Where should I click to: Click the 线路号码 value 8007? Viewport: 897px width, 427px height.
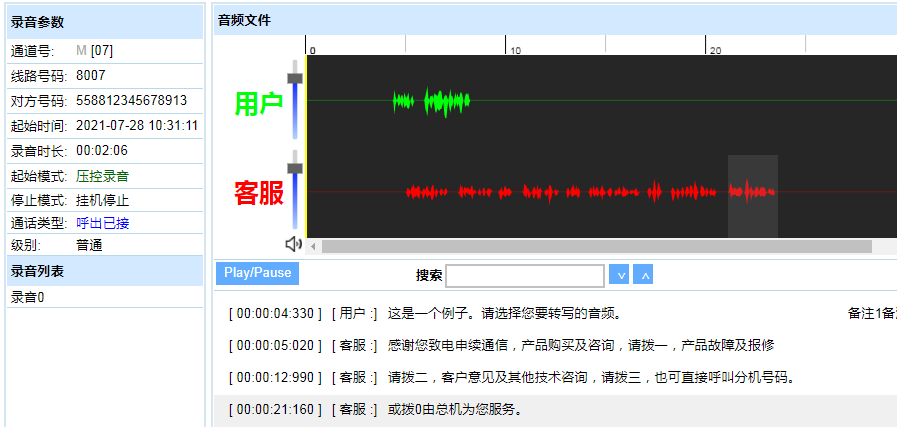[x=90, y=76]
